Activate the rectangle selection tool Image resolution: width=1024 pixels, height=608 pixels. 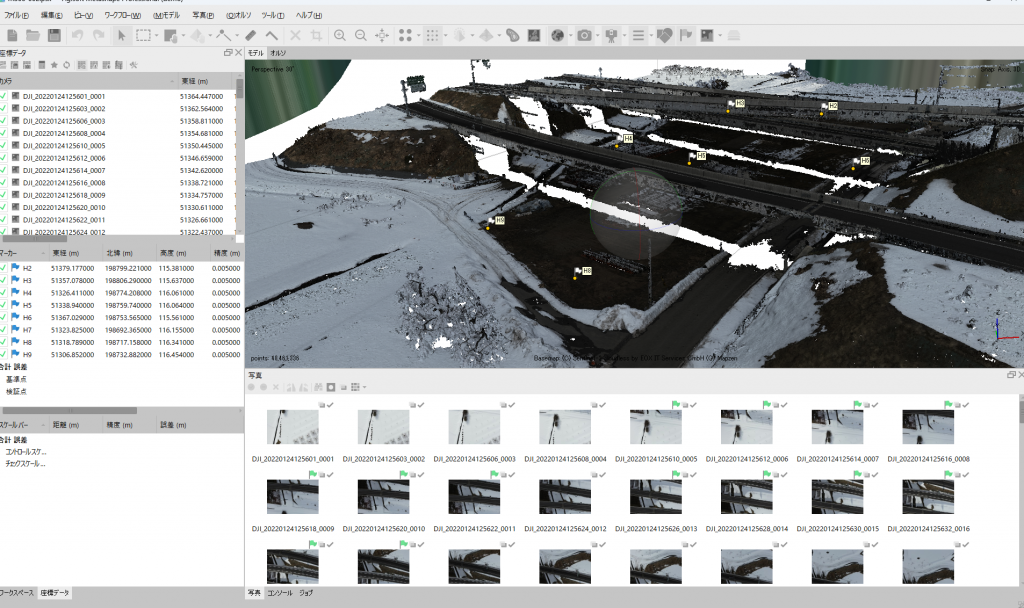pos(143,36)
